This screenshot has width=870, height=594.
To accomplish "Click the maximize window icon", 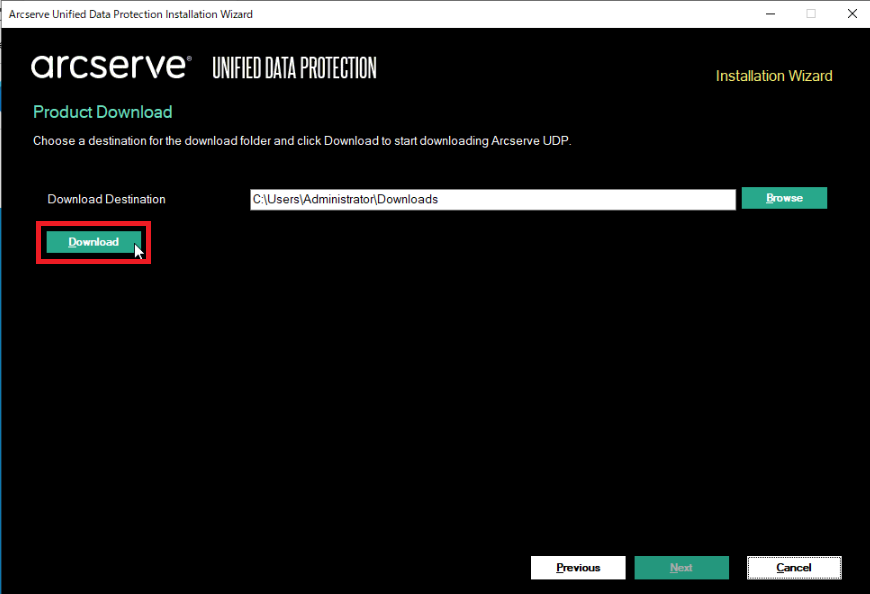I will point(811,14).
